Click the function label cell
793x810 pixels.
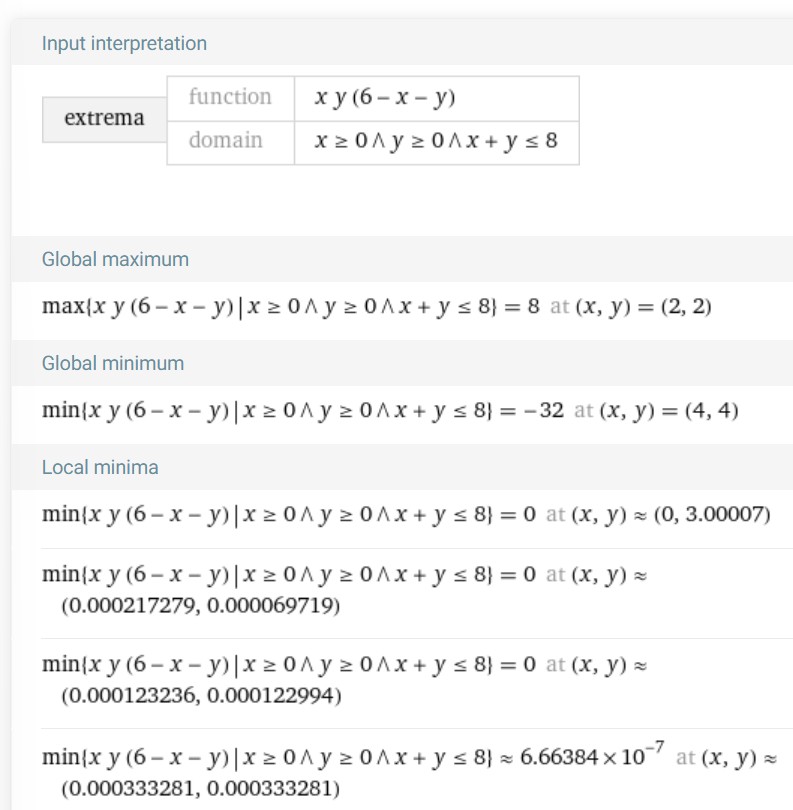230,99
